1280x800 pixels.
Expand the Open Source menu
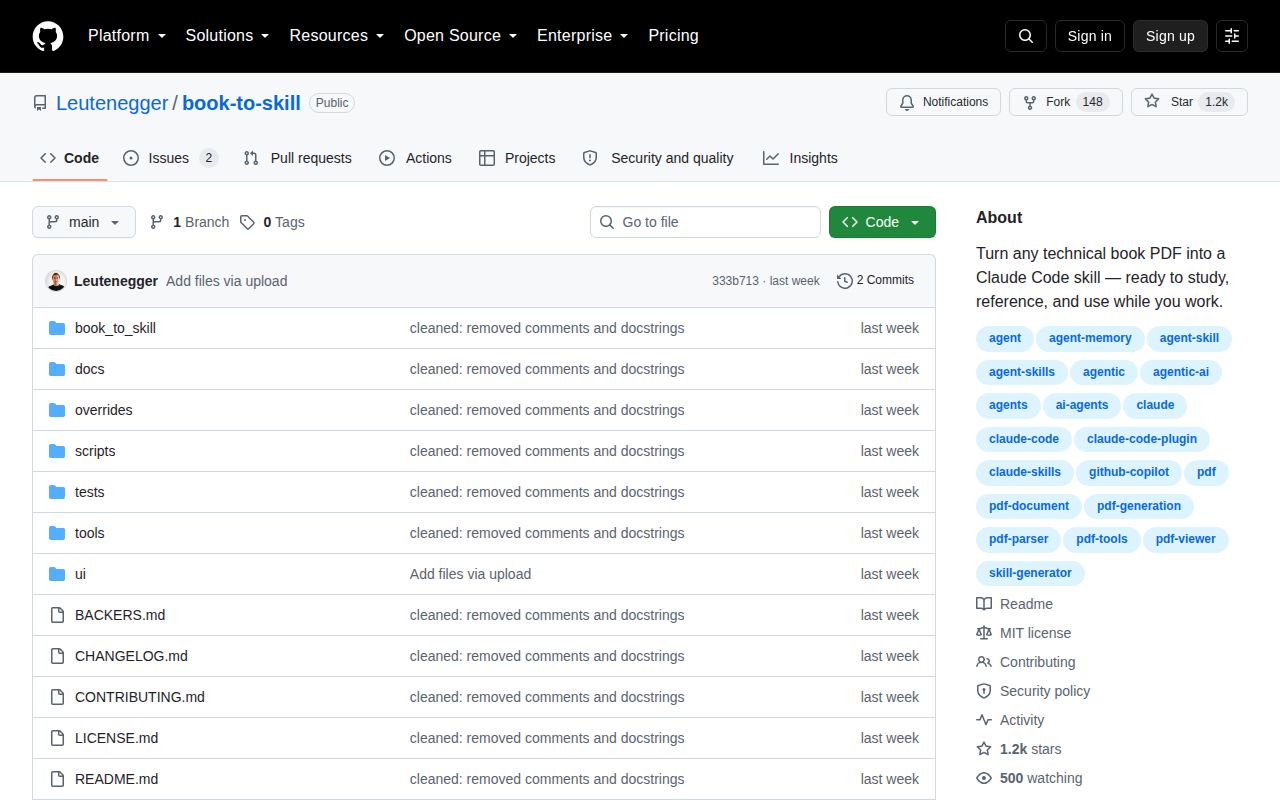(460, 36)
